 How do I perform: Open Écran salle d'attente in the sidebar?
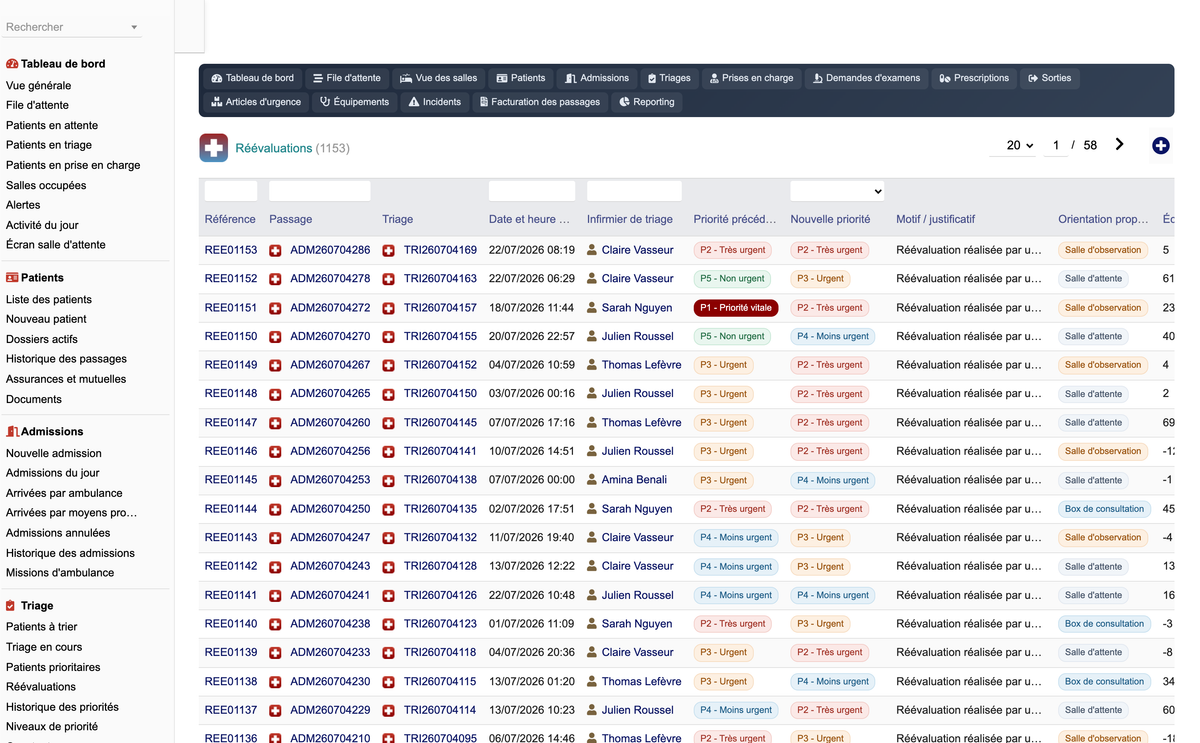(x=56, y=245)
